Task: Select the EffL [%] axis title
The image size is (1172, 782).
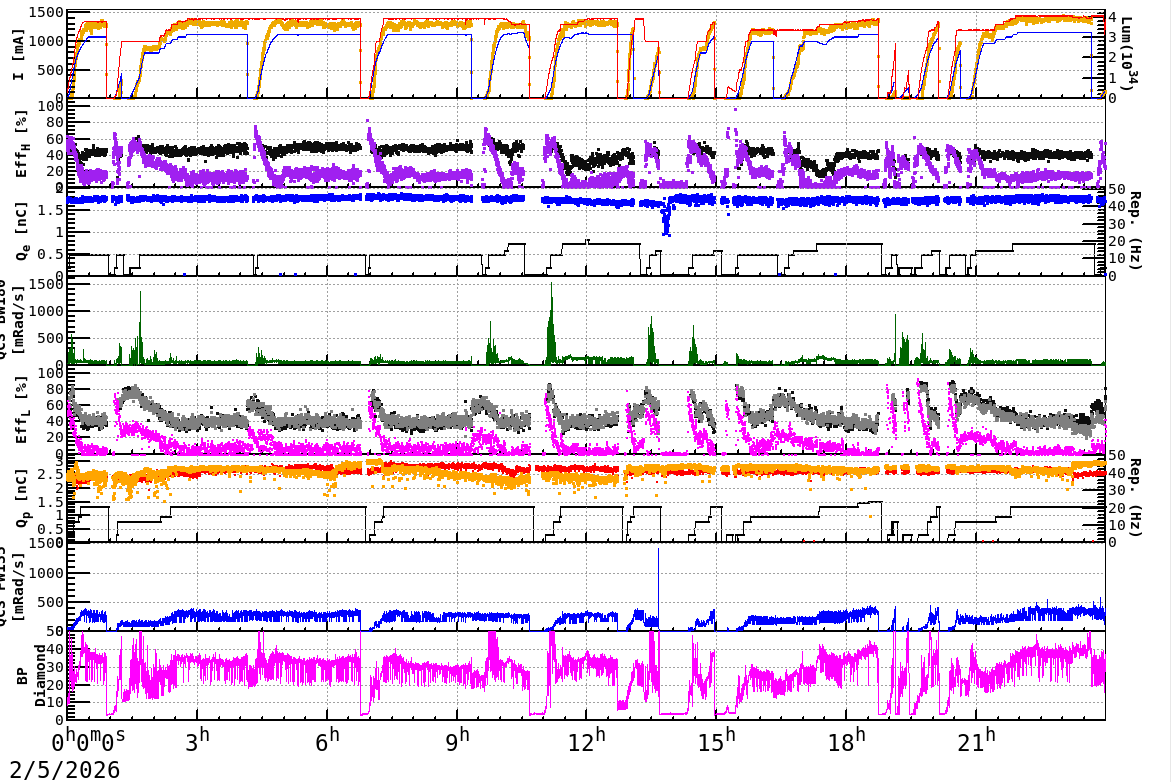Action: [20, 410]
